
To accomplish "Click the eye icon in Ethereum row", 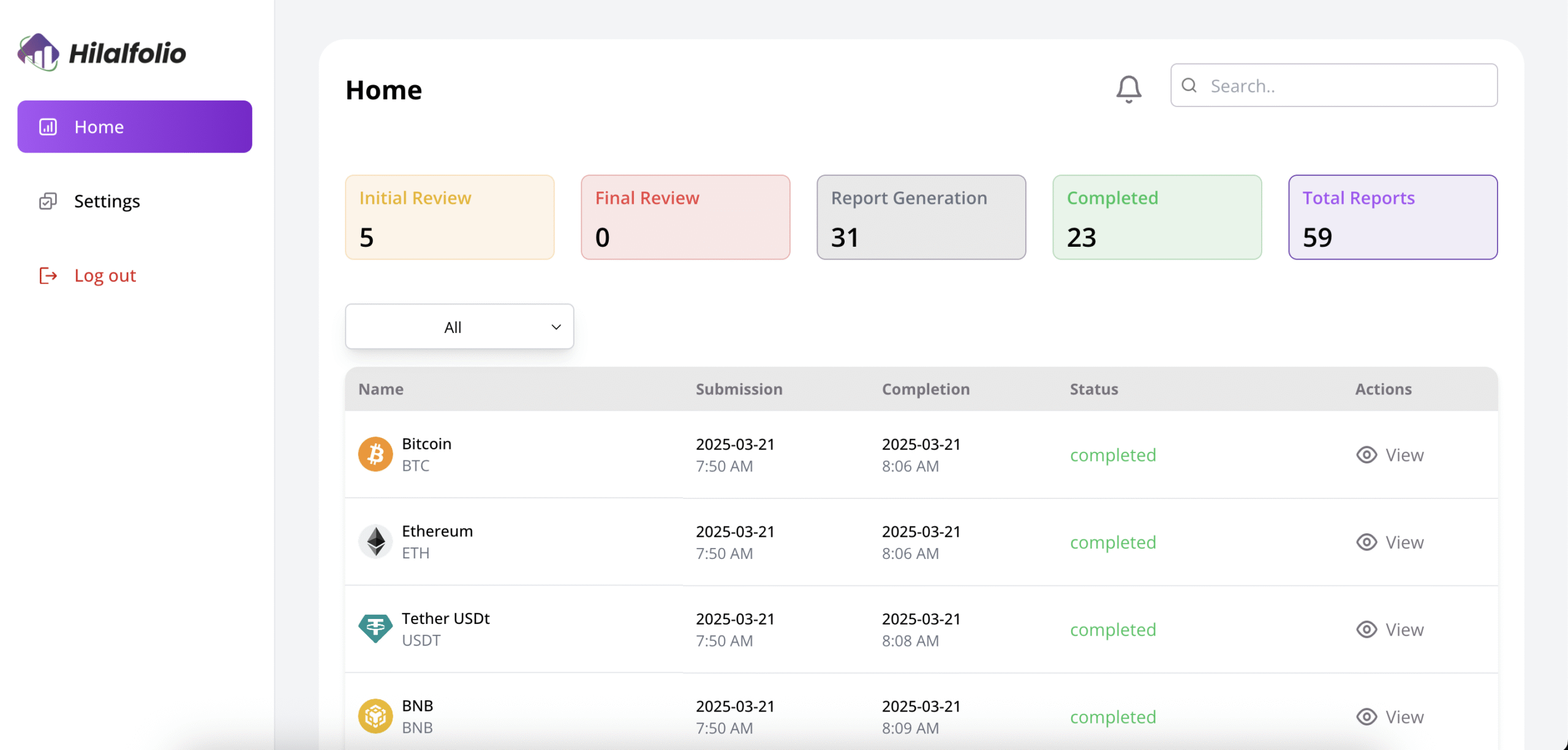I will click(1366, 542).
